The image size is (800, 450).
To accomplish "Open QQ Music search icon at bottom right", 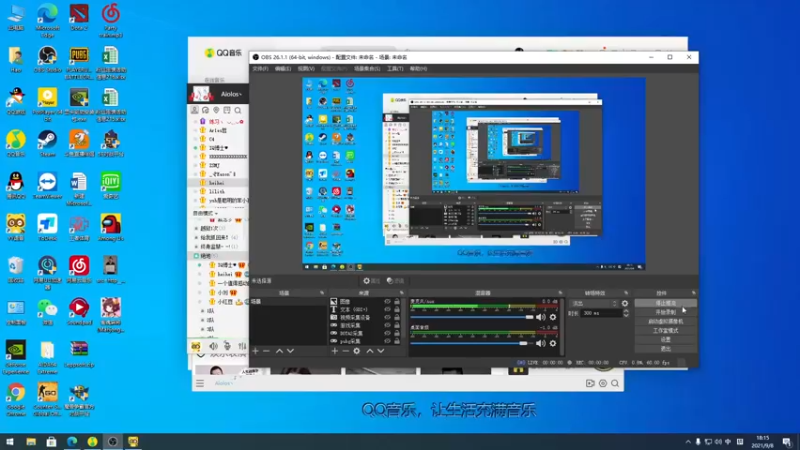I will click(615, 383).
